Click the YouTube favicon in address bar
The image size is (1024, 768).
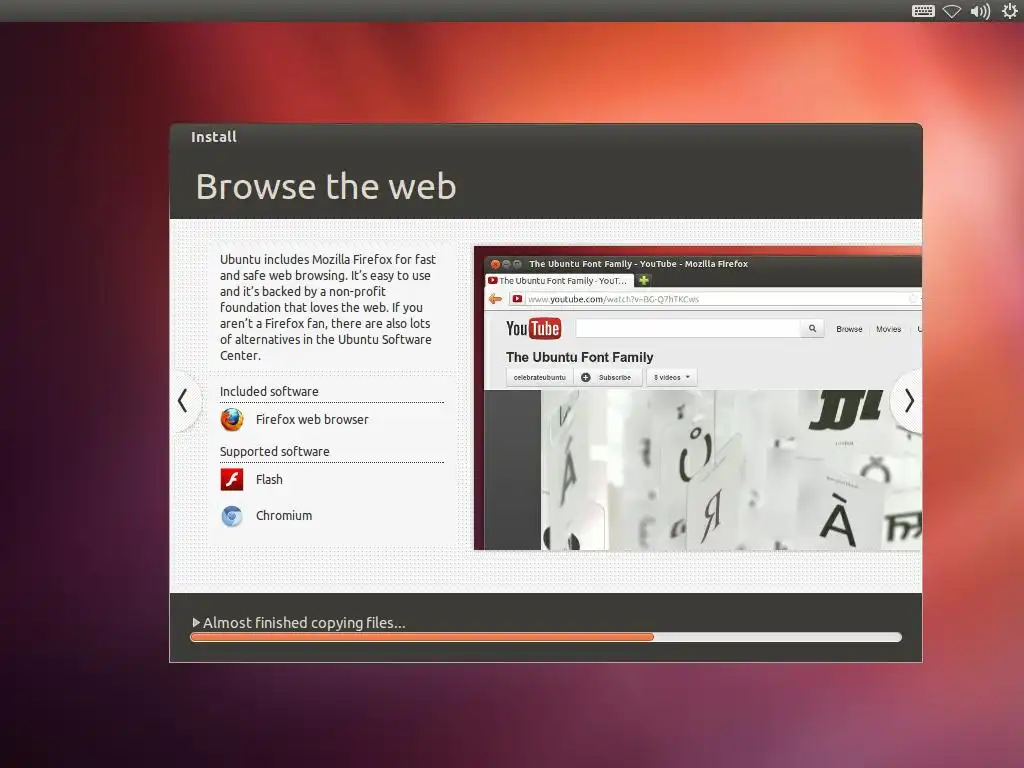click(x=517, y=299)
